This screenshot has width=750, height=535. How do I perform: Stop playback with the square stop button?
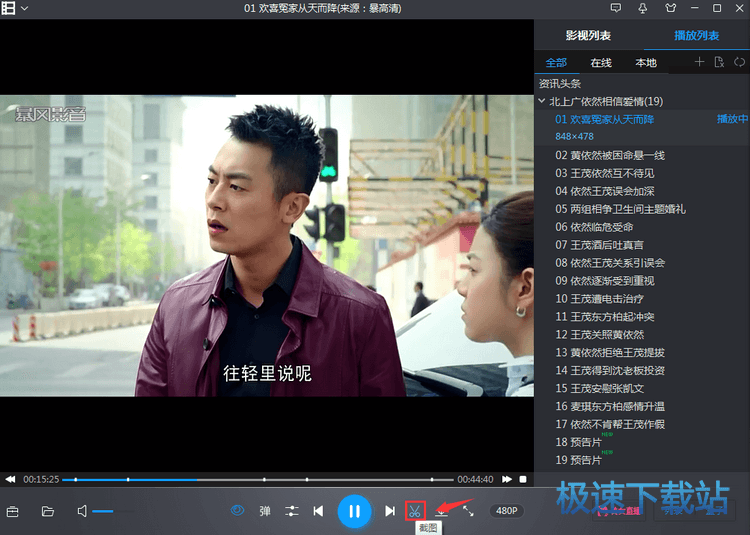coord(523,479)
